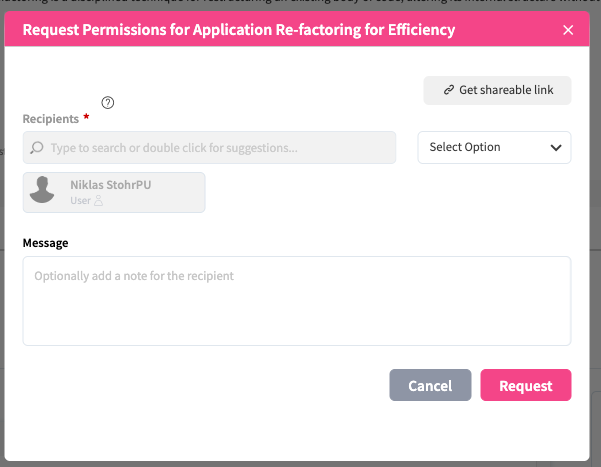The width and height of the screenshot is (601, 467).
Task: Submit with the pink Request button
Action: [x=525, y=386]
